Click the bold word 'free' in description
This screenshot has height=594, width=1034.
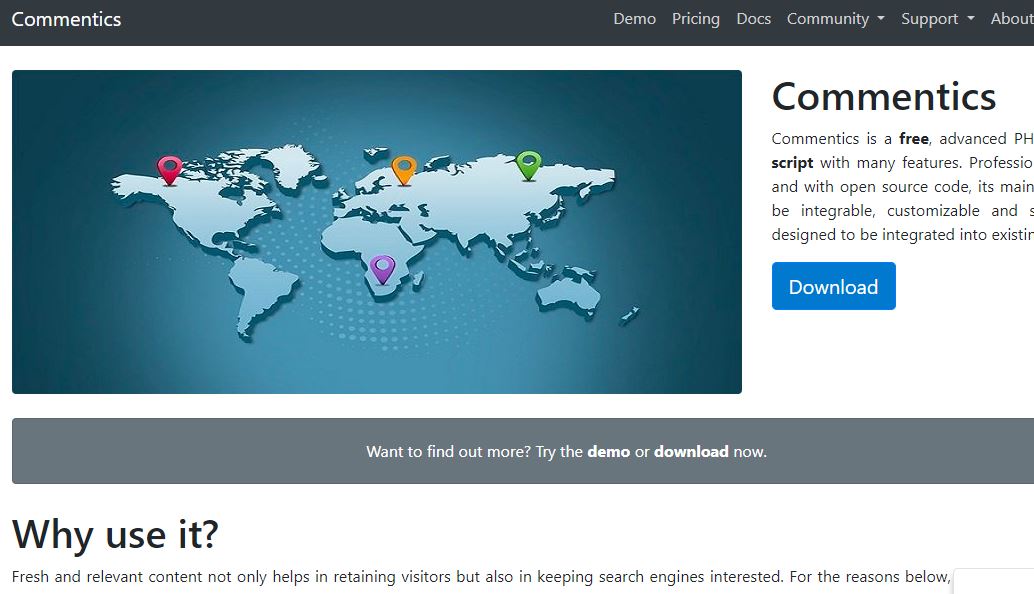[x=913, y=138]
